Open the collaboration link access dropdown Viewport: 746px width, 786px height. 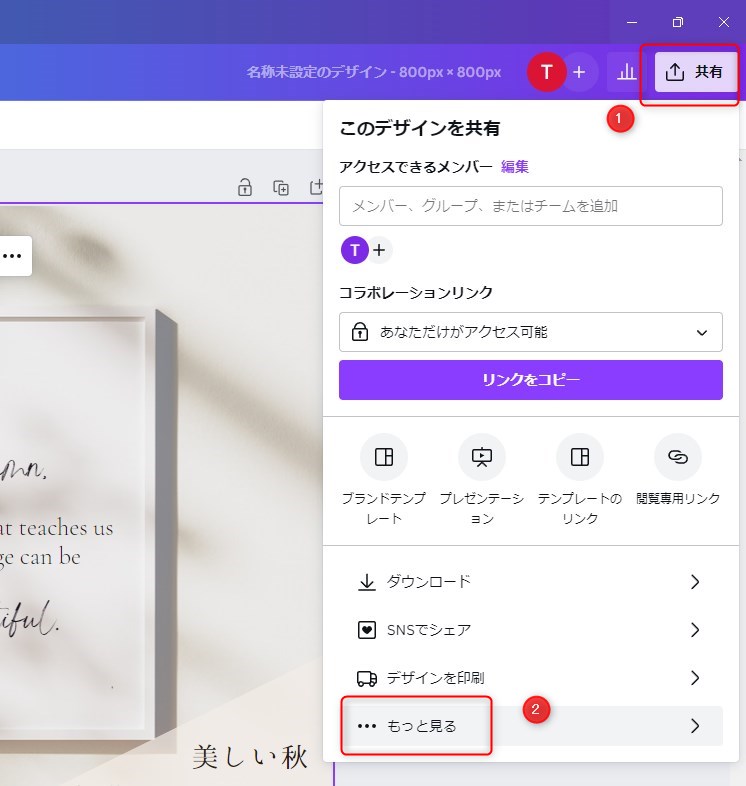[530, 332]
